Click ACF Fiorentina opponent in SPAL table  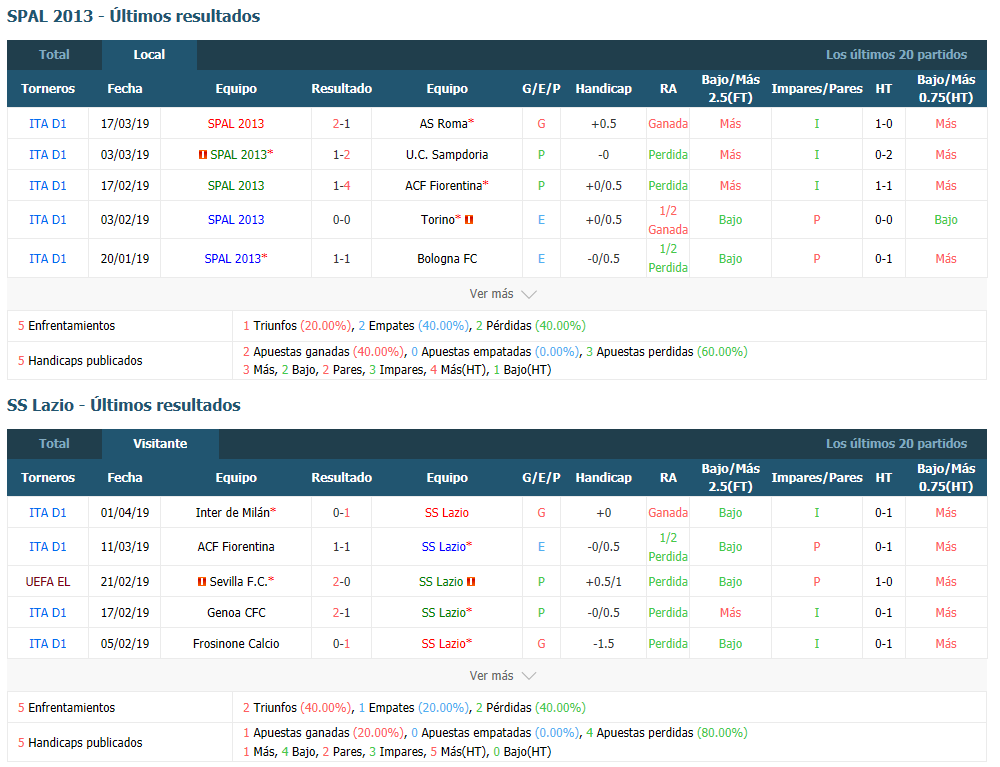[x=443, y=186]
